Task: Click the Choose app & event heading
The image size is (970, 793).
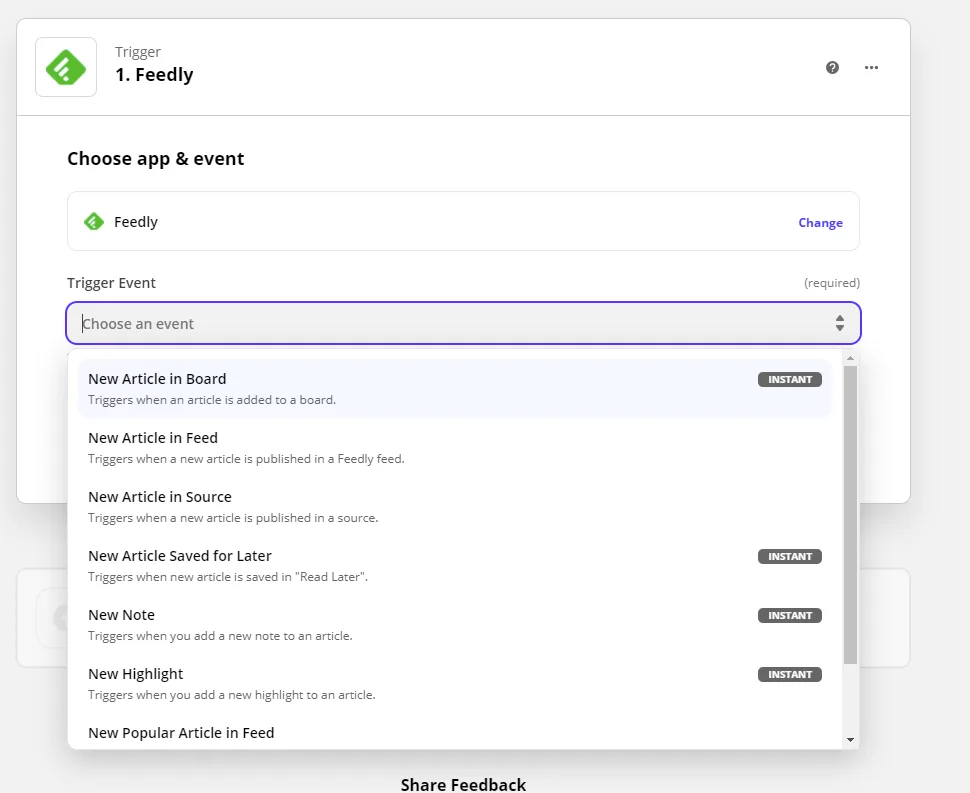Action: click(x=155, y=159)
